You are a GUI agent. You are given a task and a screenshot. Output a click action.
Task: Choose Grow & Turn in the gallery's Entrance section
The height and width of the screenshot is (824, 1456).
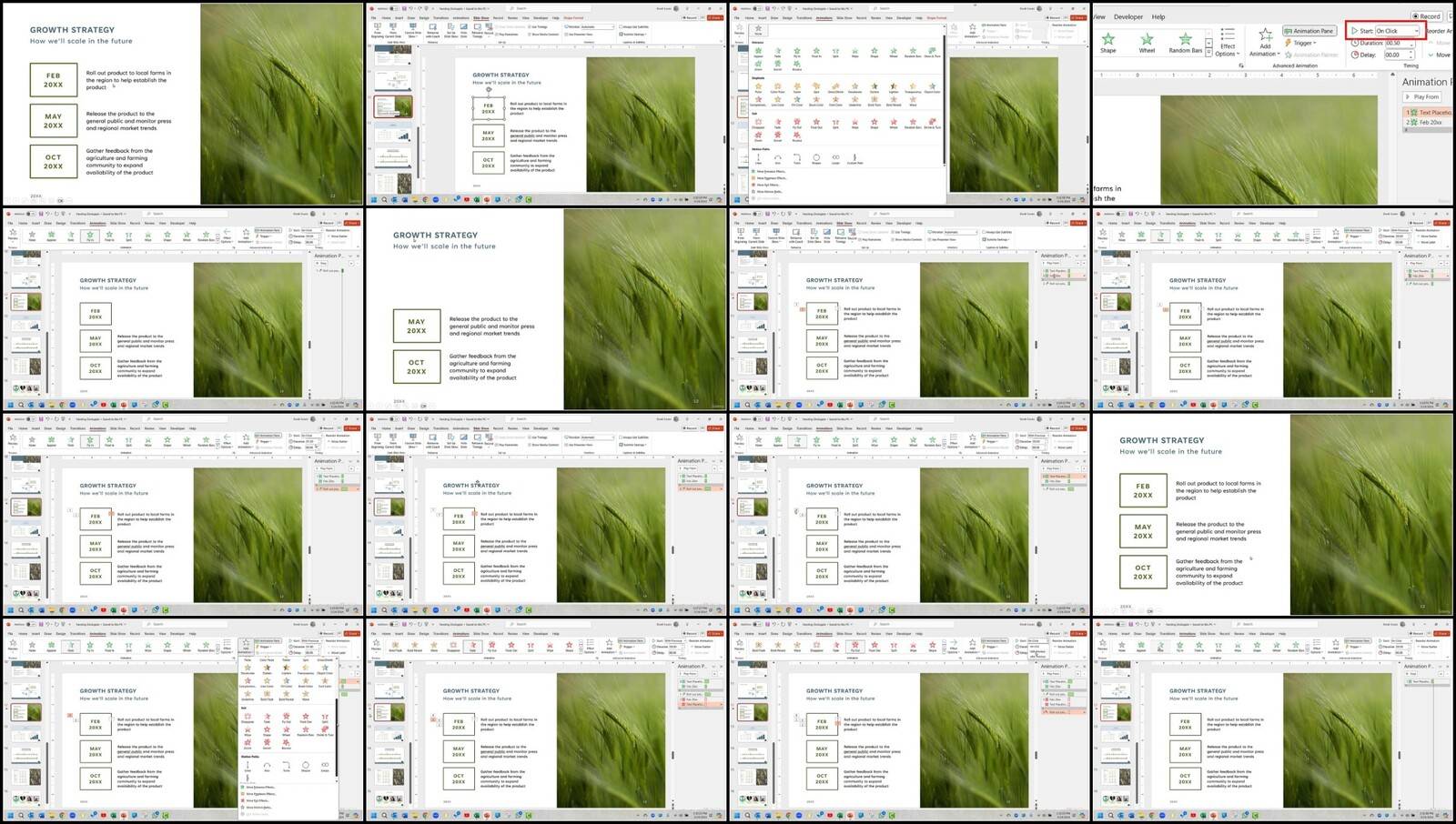pyautogui.click(x=932, y=53)
